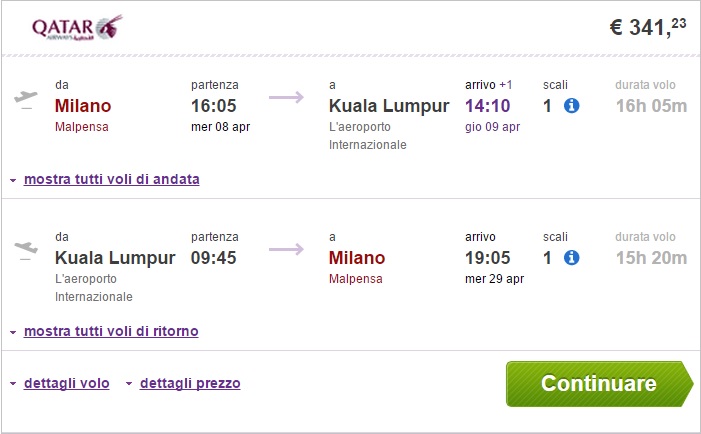Open return stopover info icon
The height and width of the screenshot is (434, 701).
tap(572, 258)
